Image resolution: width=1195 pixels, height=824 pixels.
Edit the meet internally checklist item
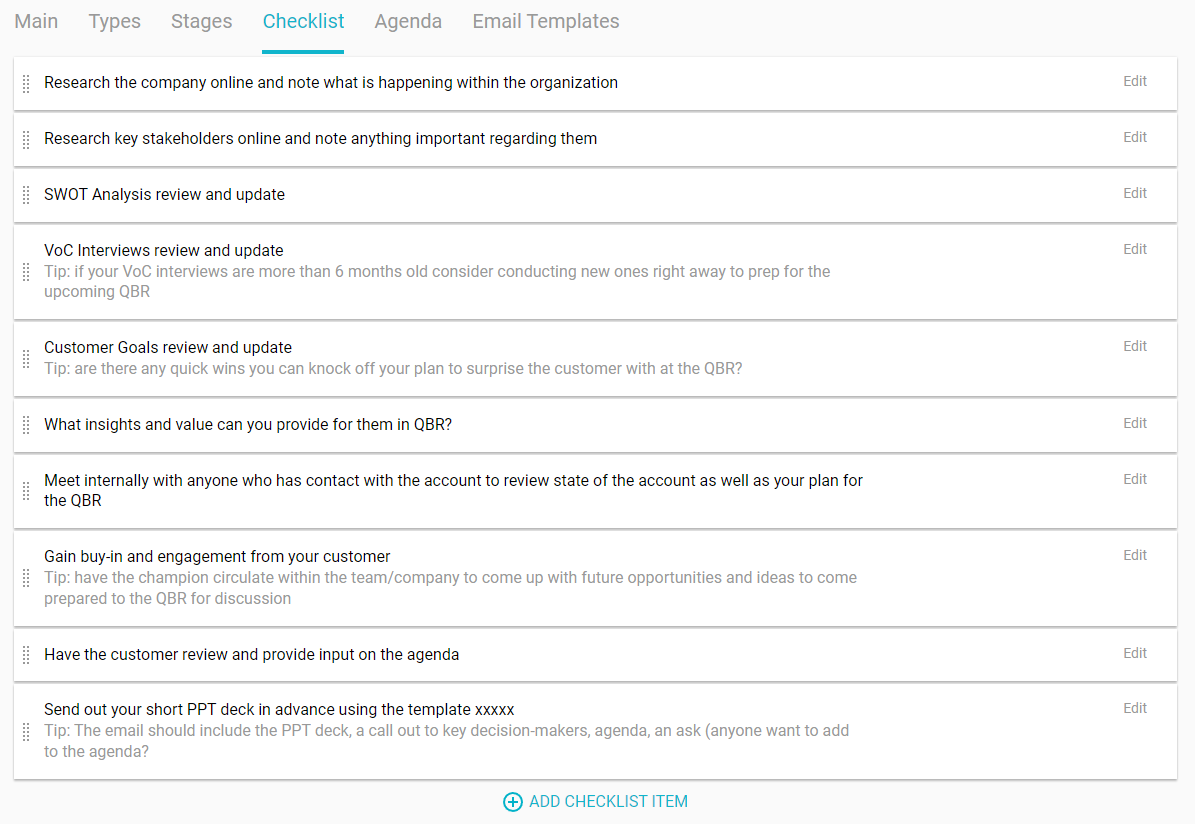click(x=1134, y=480)
